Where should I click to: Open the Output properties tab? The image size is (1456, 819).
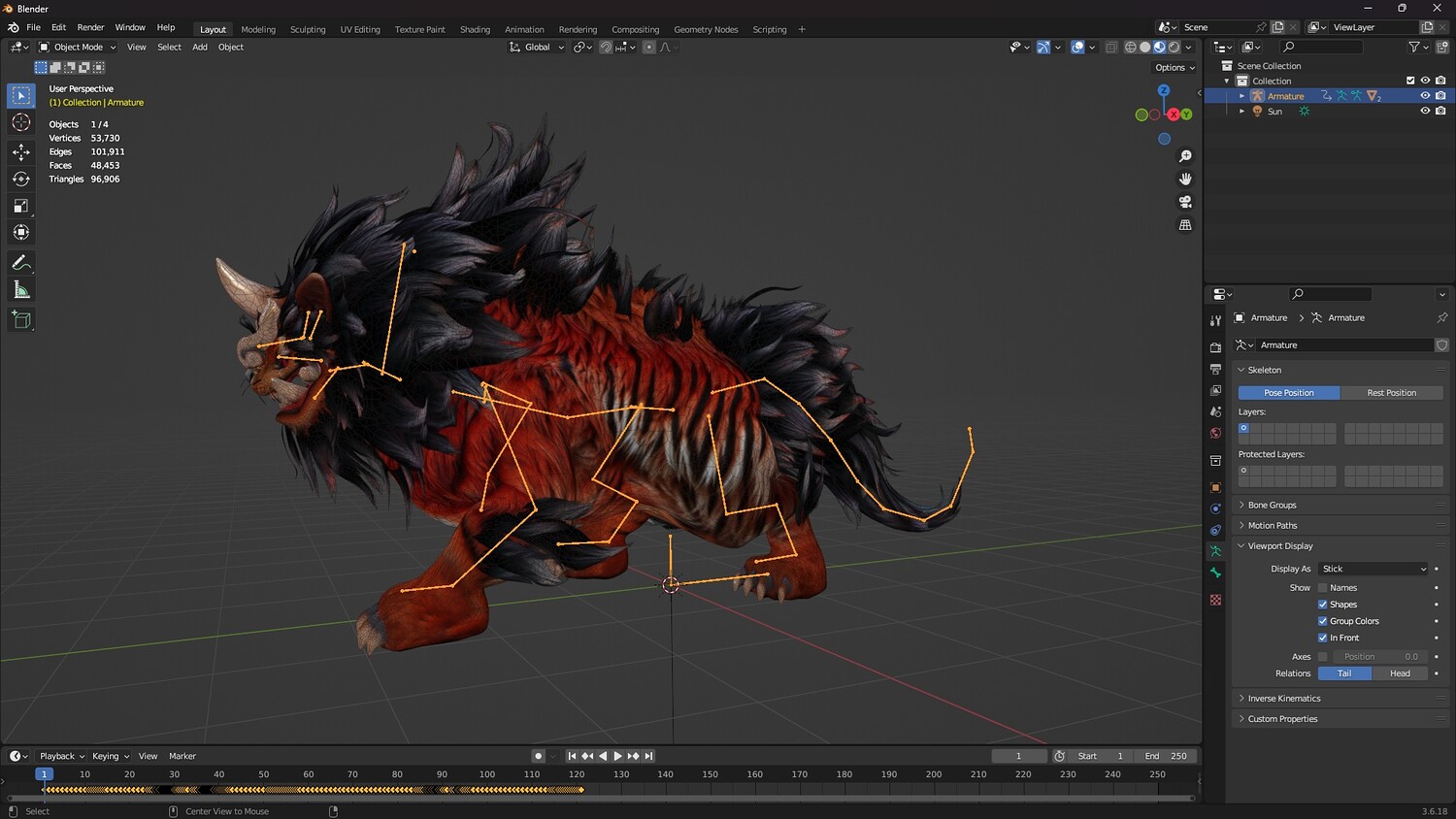1215,369
